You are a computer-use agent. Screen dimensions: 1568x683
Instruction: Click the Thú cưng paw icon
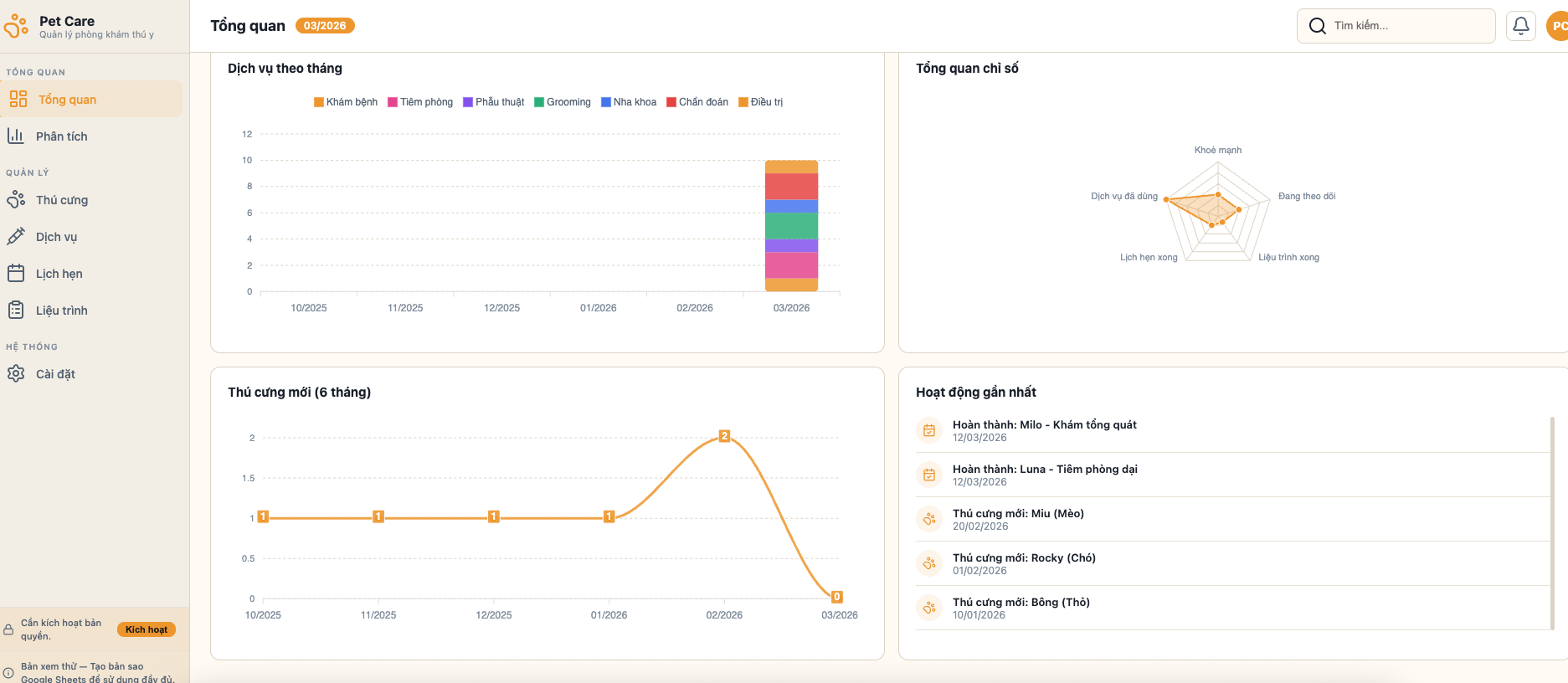click(x=16, y=200)
